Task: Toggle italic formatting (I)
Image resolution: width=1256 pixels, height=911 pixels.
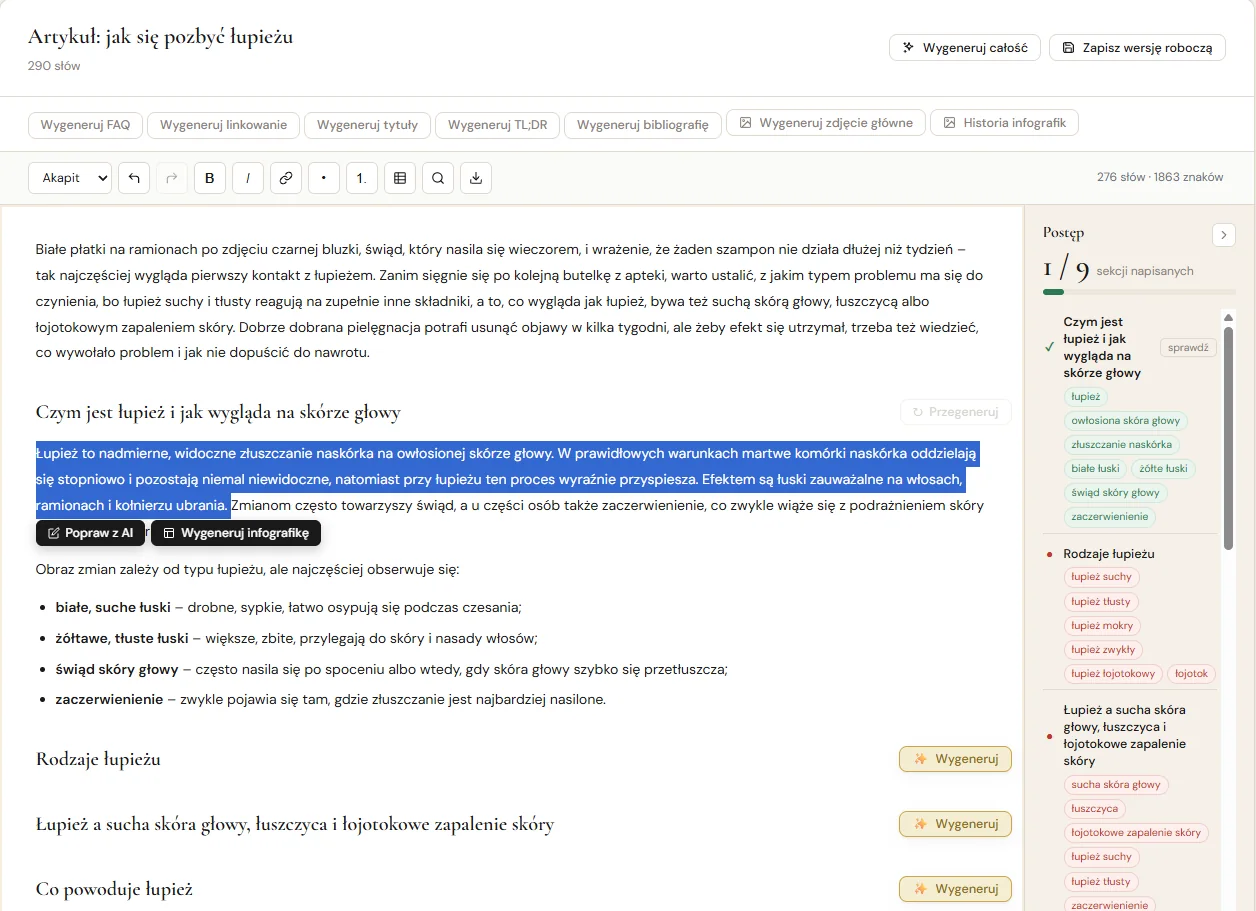Action: (248, 178)
